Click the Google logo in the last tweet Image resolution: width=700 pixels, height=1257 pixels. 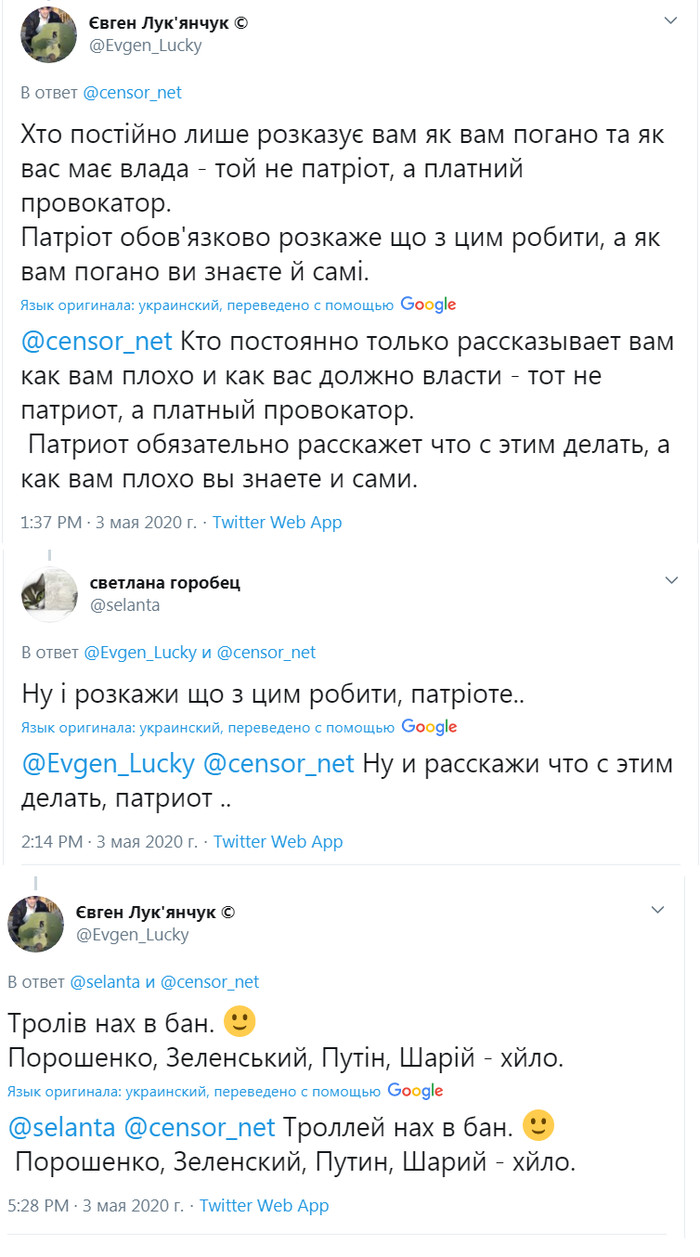tap(415, 1090)
